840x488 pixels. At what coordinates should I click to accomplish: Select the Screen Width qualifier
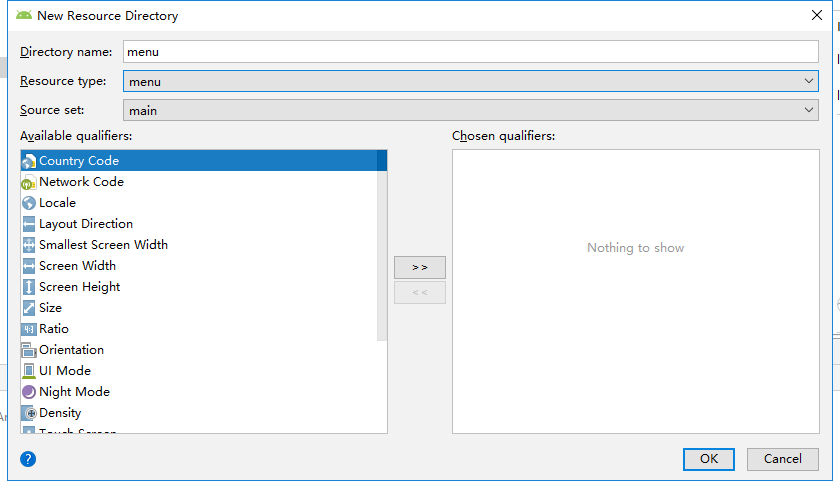[x=199, y=266]
